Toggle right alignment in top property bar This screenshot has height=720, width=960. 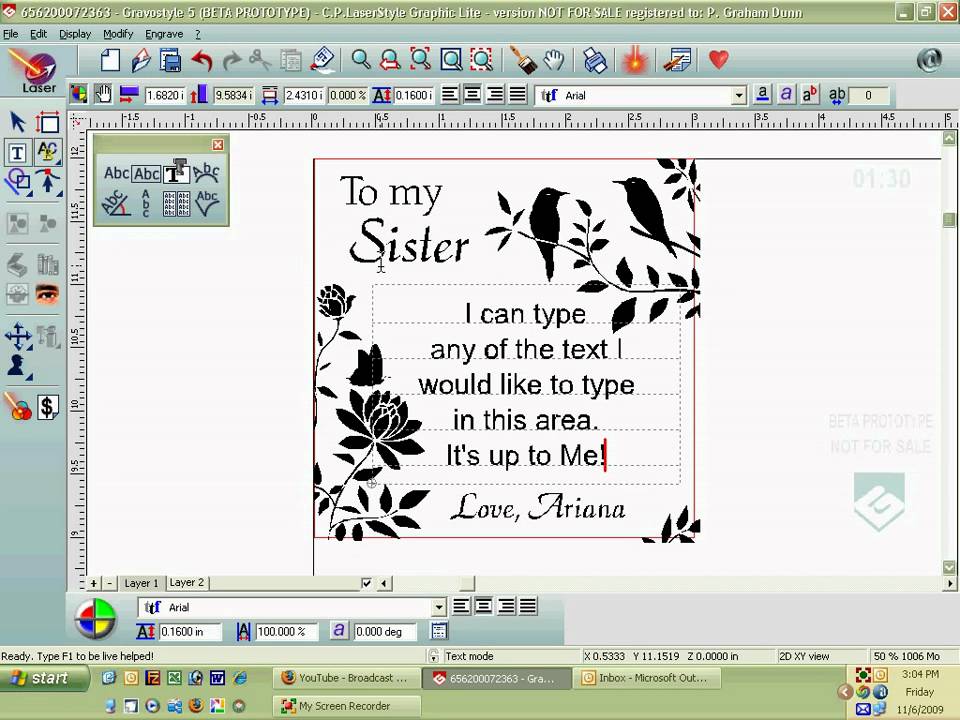coord(495,95)
